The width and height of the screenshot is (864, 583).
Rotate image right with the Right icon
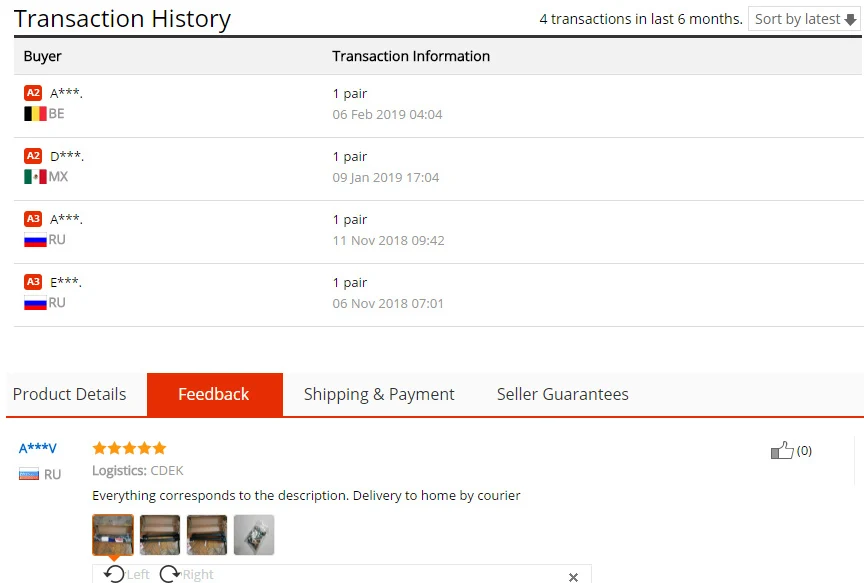[170, 574]
